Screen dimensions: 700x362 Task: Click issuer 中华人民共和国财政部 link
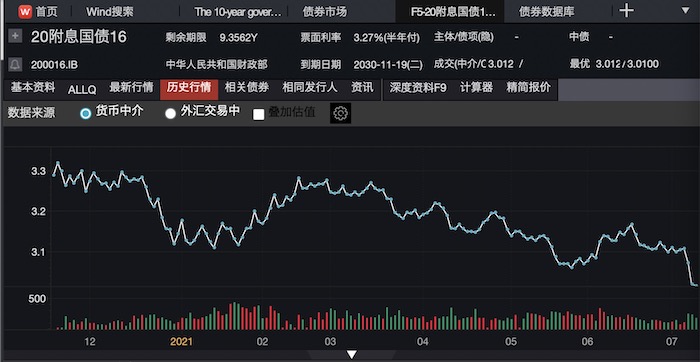click(x=217, y=65)
